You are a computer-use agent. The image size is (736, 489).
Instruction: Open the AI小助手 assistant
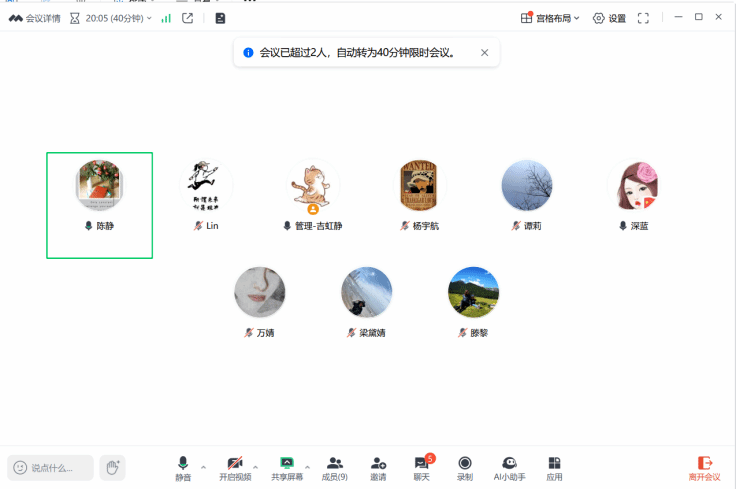(509, 467)
